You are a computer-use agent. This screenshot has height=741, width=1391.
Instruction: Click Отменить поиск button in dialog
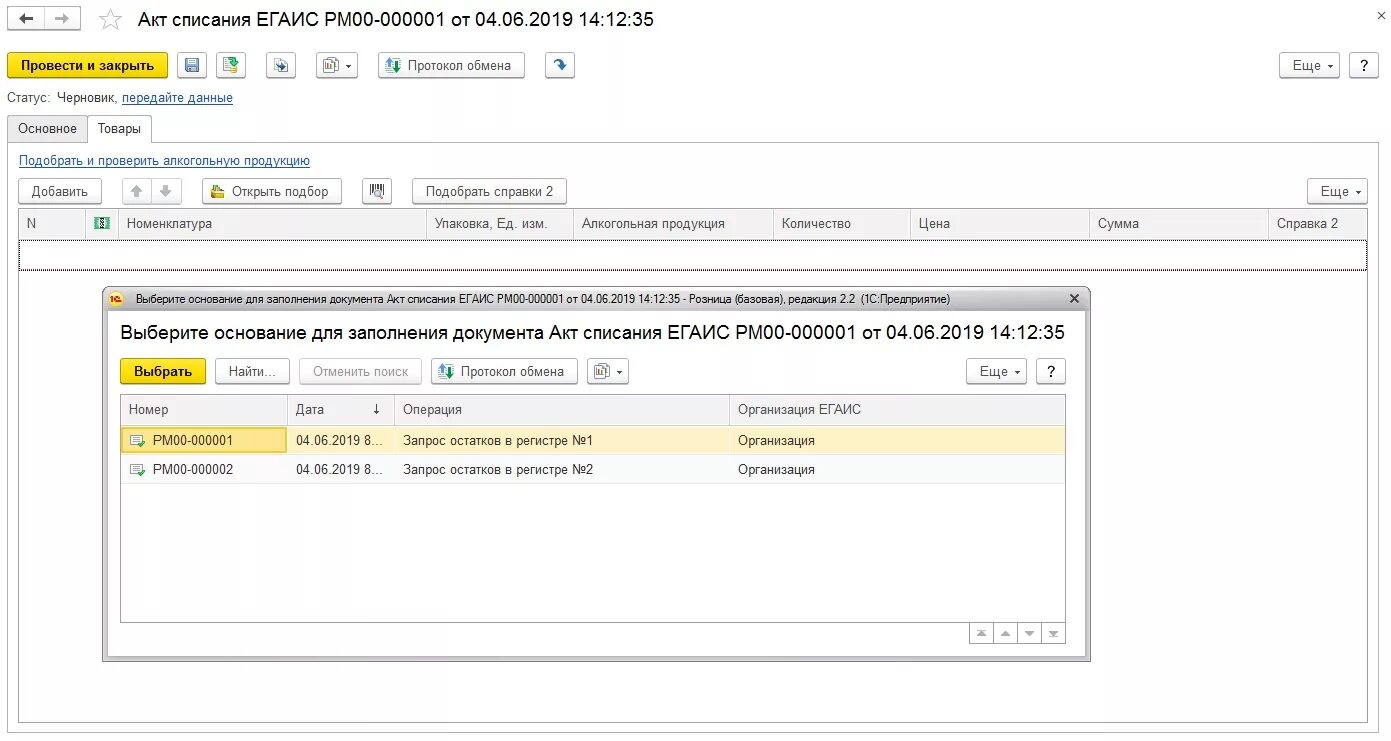[x=361, y=372]
